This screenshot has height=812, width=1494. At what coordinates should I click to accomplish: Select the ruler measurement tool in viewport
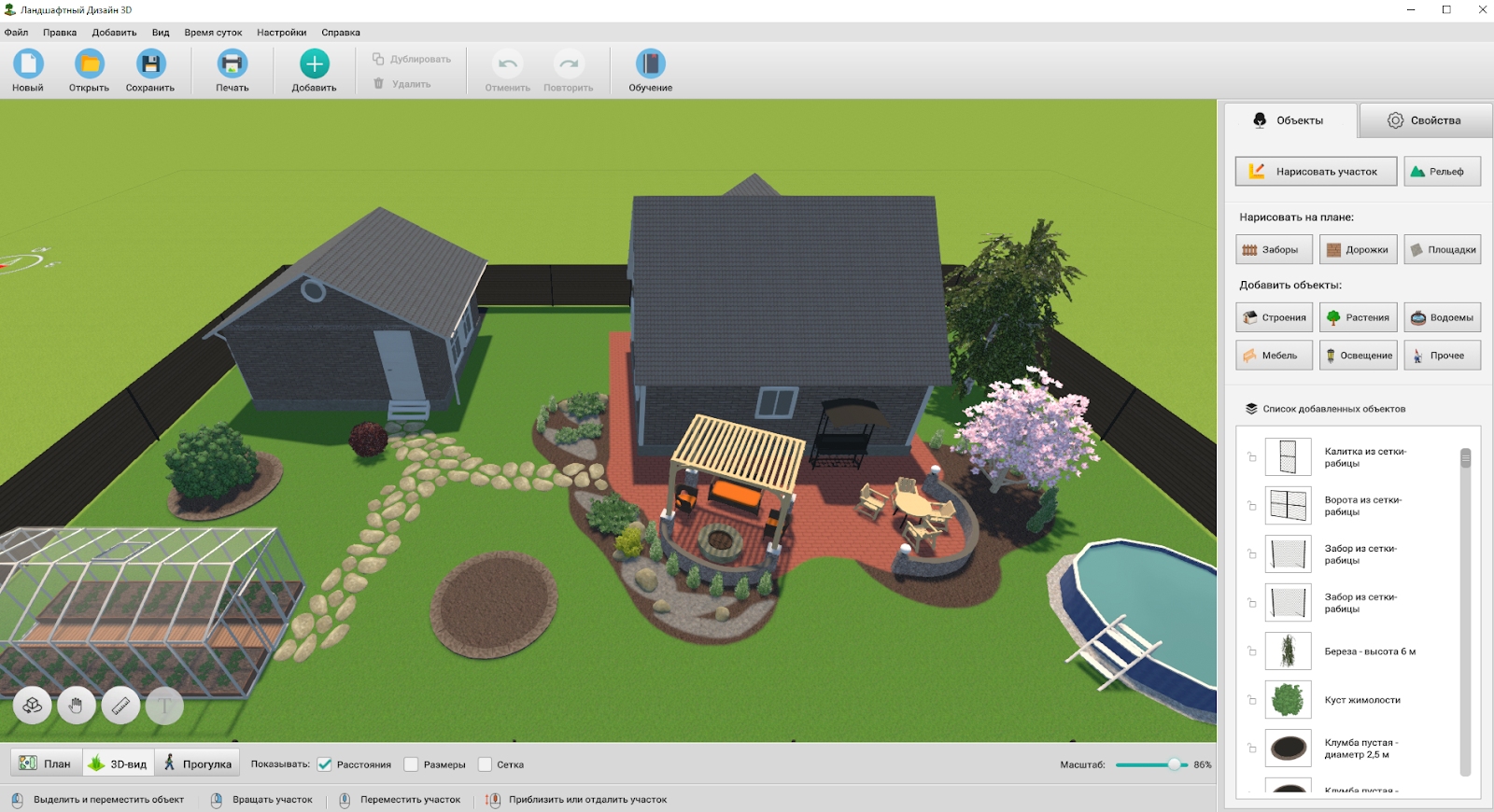click(x=120, y=707)
